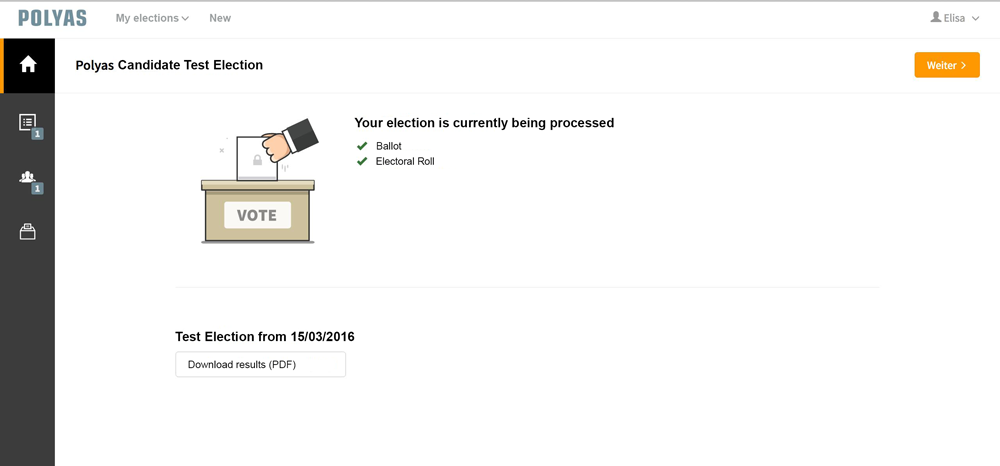Open the Elisa account dropdown arrow
This screenshot has width=1000, height=466.
(975, 18)
